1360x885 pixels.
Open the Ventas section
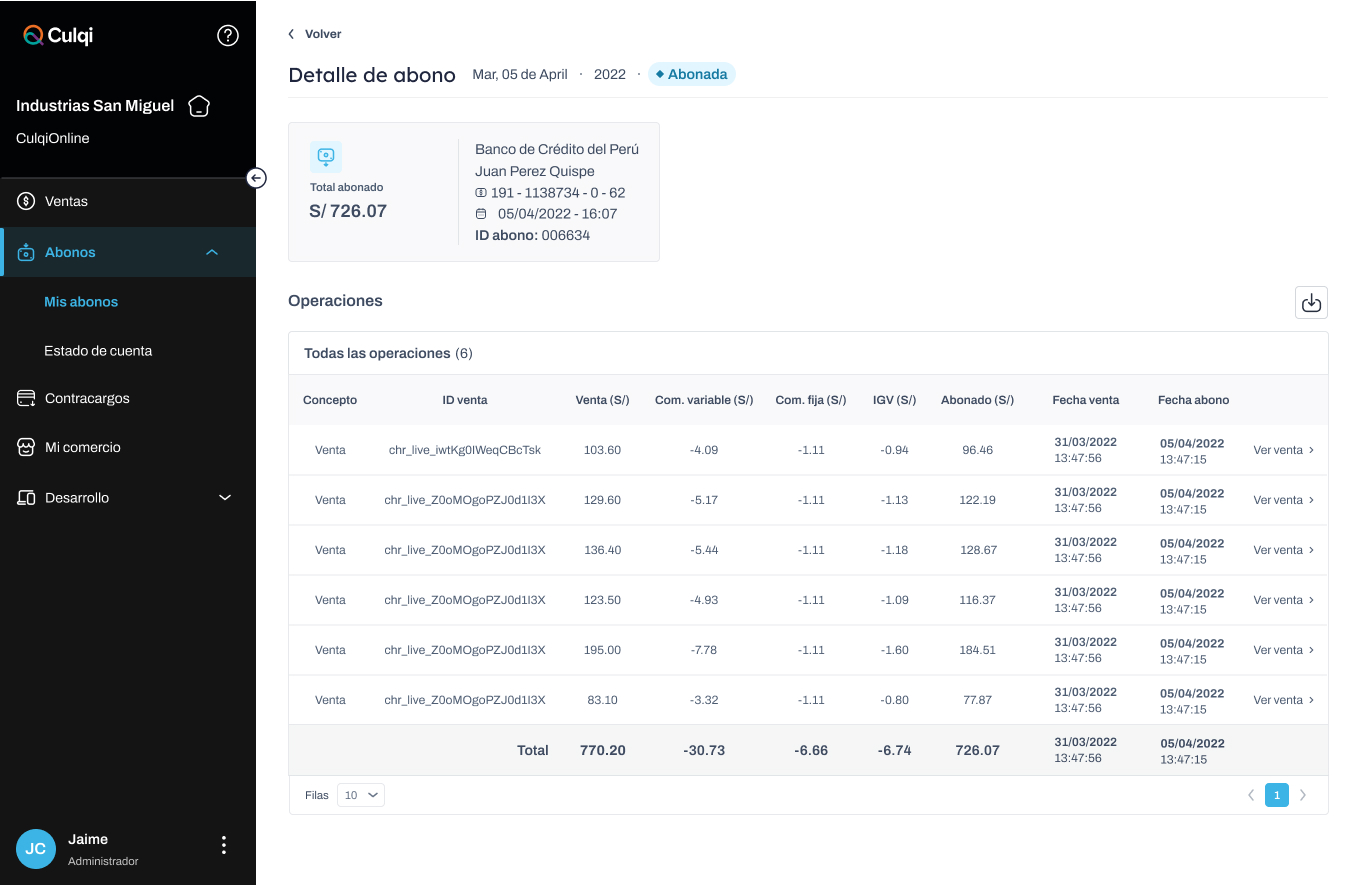(x=66, y=202)
